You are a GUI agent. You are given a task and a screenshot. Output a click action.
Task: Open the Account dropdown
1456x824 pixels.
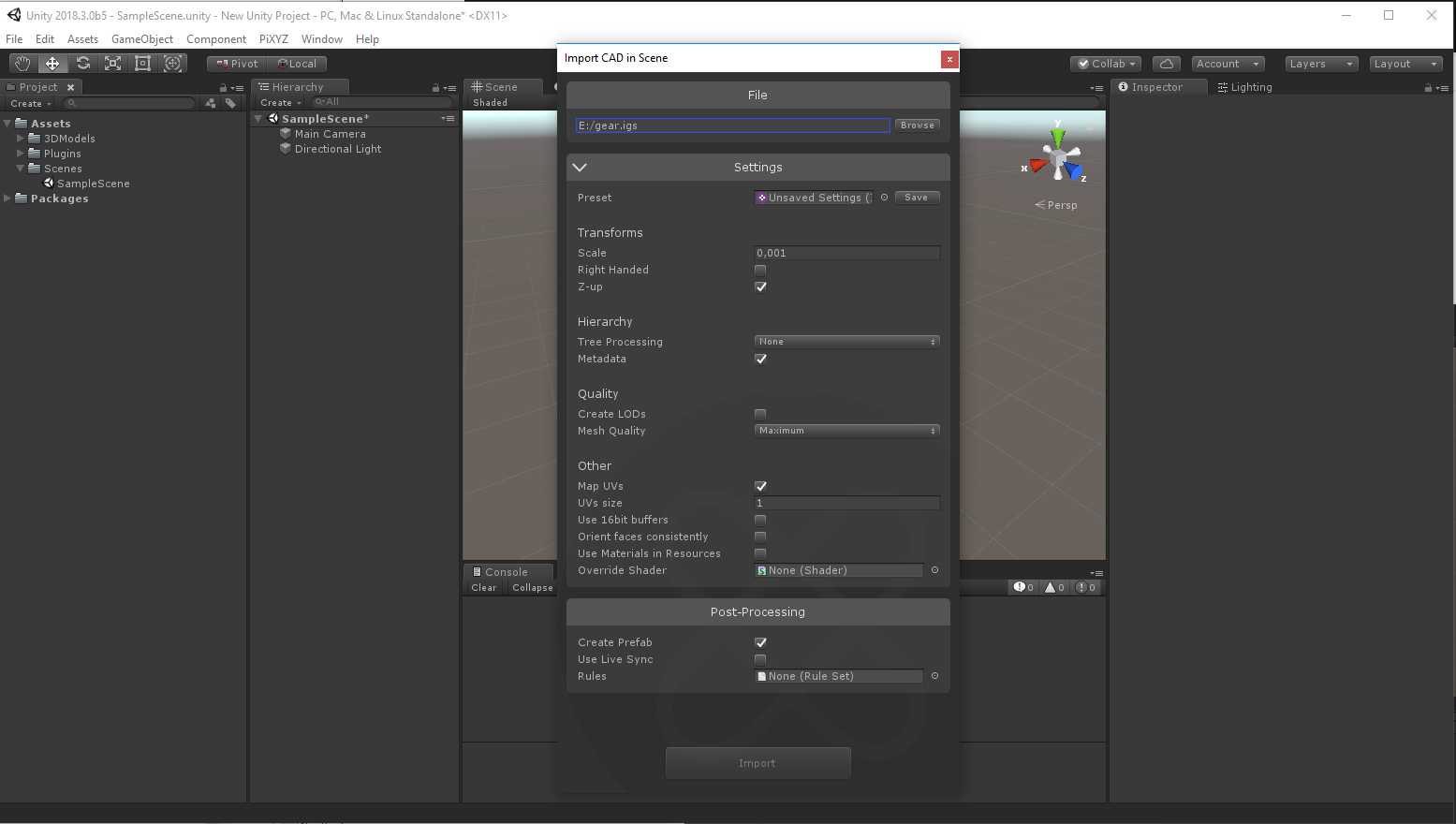coord(1228,64)
